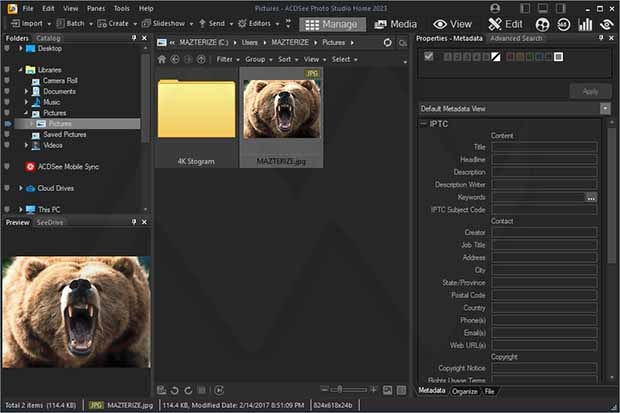620x413 pixels.
Task: Toggle Easy-Select marker beside This PC
Action: 7,210
